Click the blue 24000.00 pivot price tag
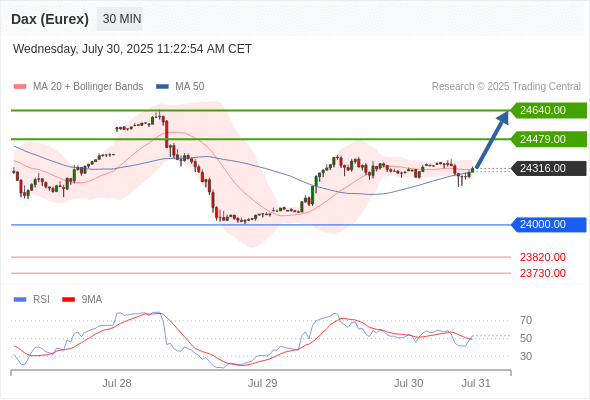This screenshot has height=400, width=590. 549,225
